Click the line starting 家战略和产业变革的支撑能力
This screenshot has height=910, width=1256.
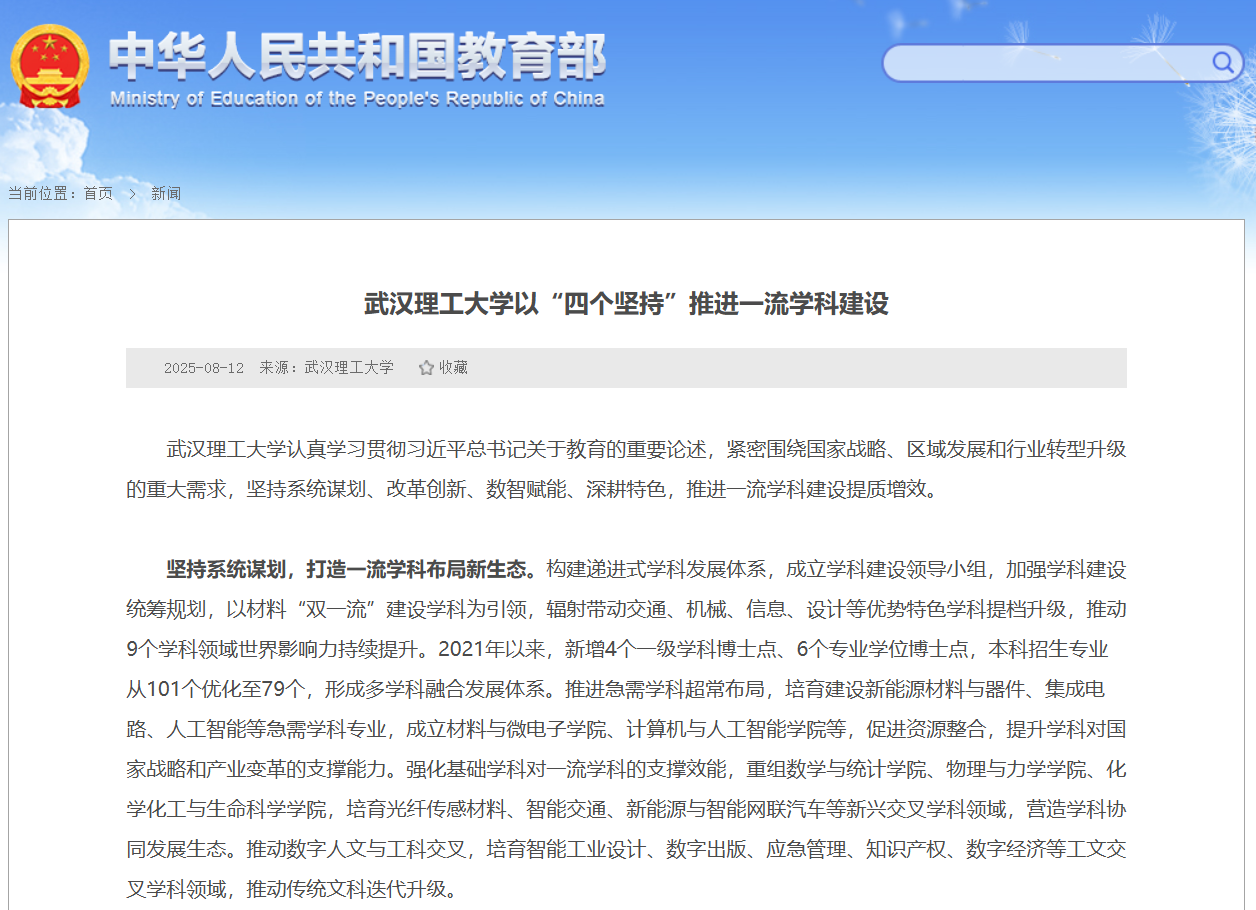pos(626,770)
